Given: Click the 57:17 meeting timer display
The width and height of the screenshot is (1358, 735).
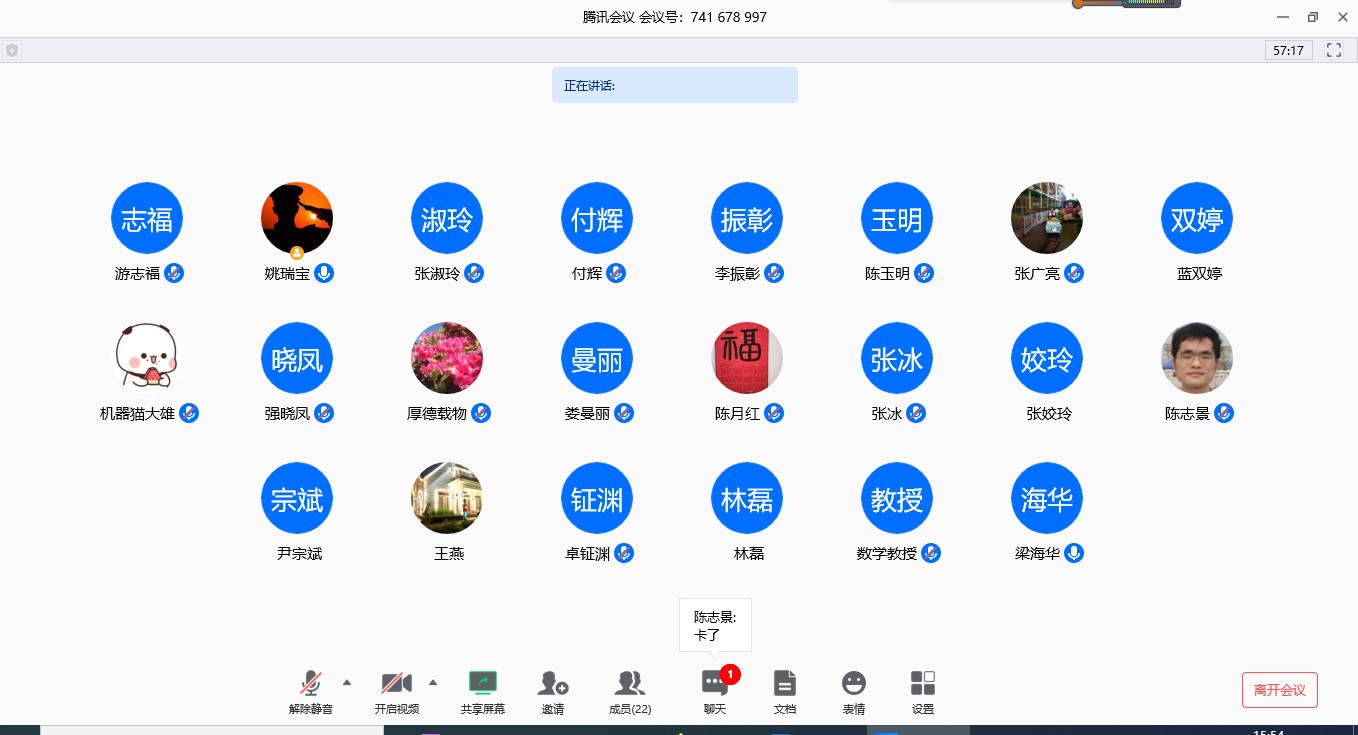Looking at the screenshot, I should pyautogui.click(x=1288, y=50).
